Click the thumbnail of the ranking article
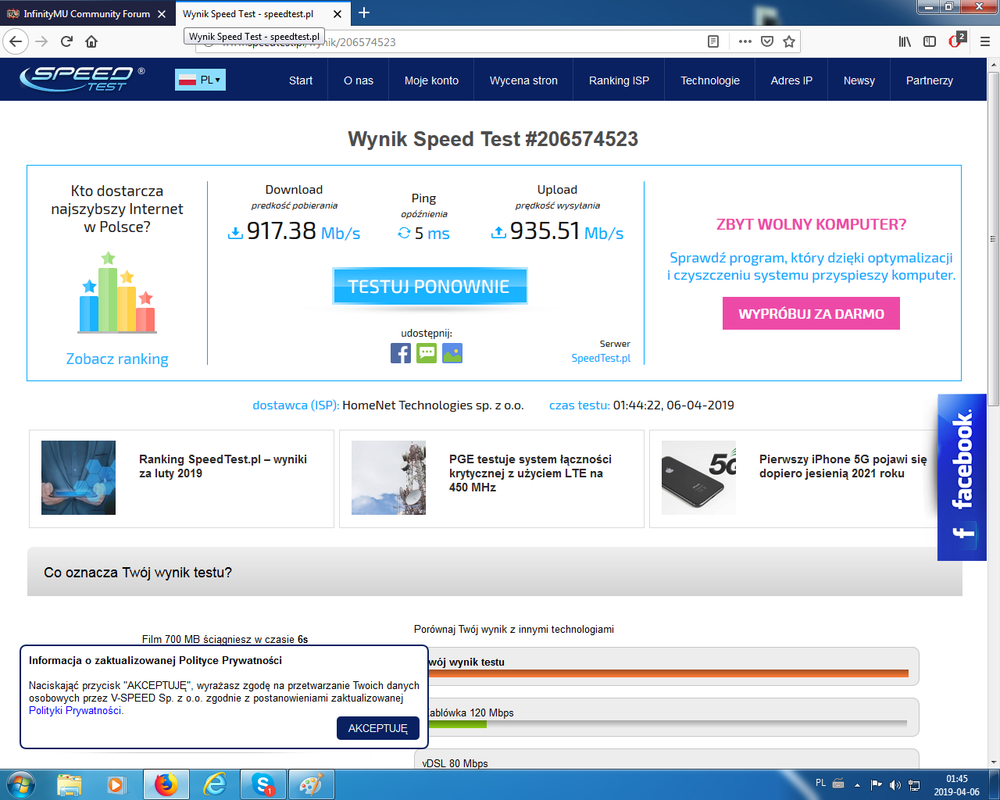1000x800 pixels. (x=78, y=478)
